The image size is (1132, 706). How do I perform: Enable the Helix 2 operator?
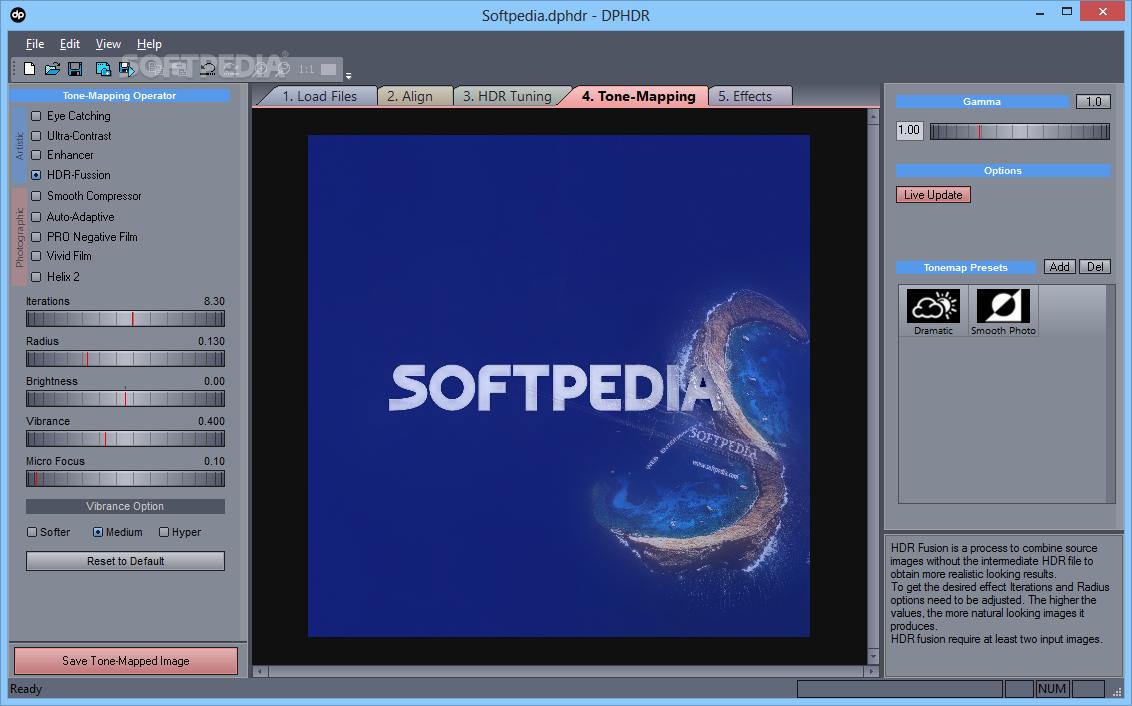36,277
